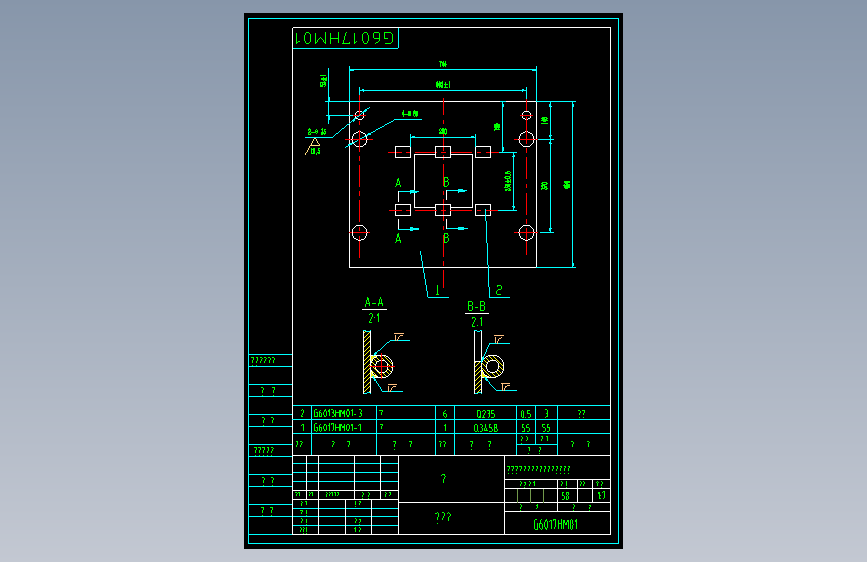
Task: Select the A-A sectional weld detail drawing
Action: pos(385,362)
